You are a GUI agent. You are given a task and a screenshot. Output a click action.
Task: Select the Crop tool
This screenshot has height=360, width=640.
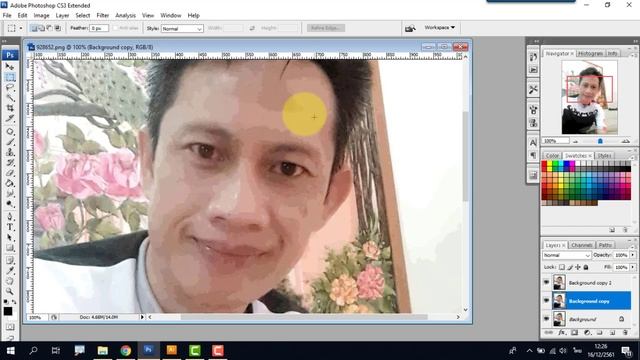[10, 108]
